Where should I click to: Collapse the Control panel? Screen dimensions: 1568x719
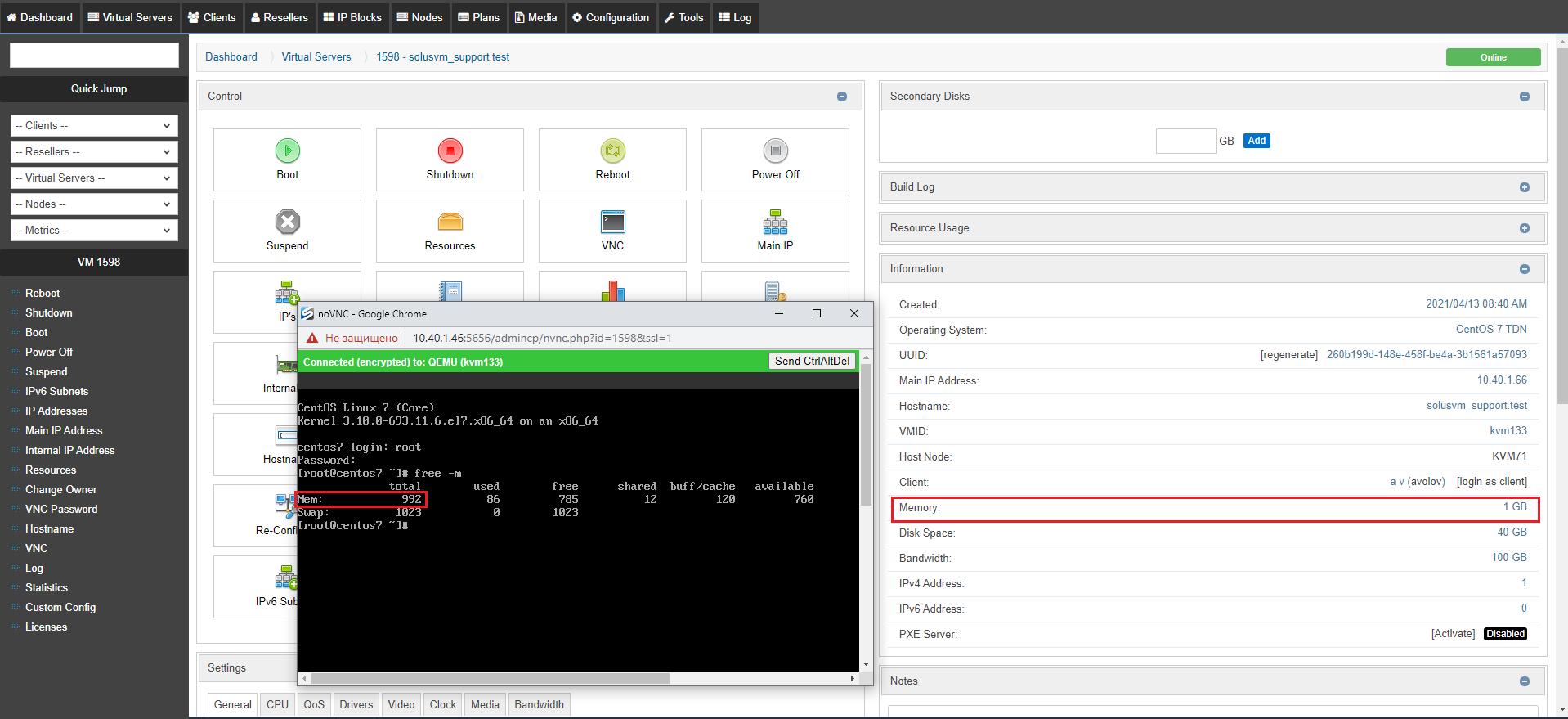(x=842, y=97)
